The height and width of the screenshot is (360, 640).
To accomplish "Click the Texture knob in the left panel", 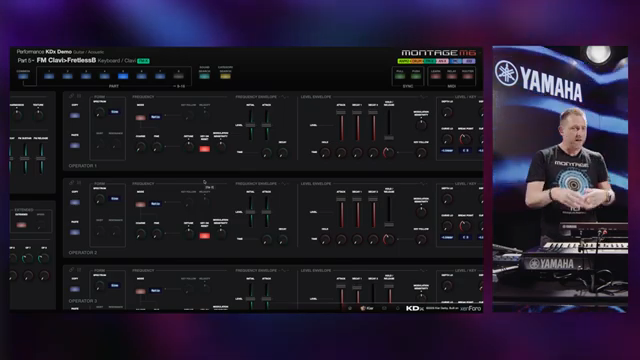I will (x=38, y=116).
